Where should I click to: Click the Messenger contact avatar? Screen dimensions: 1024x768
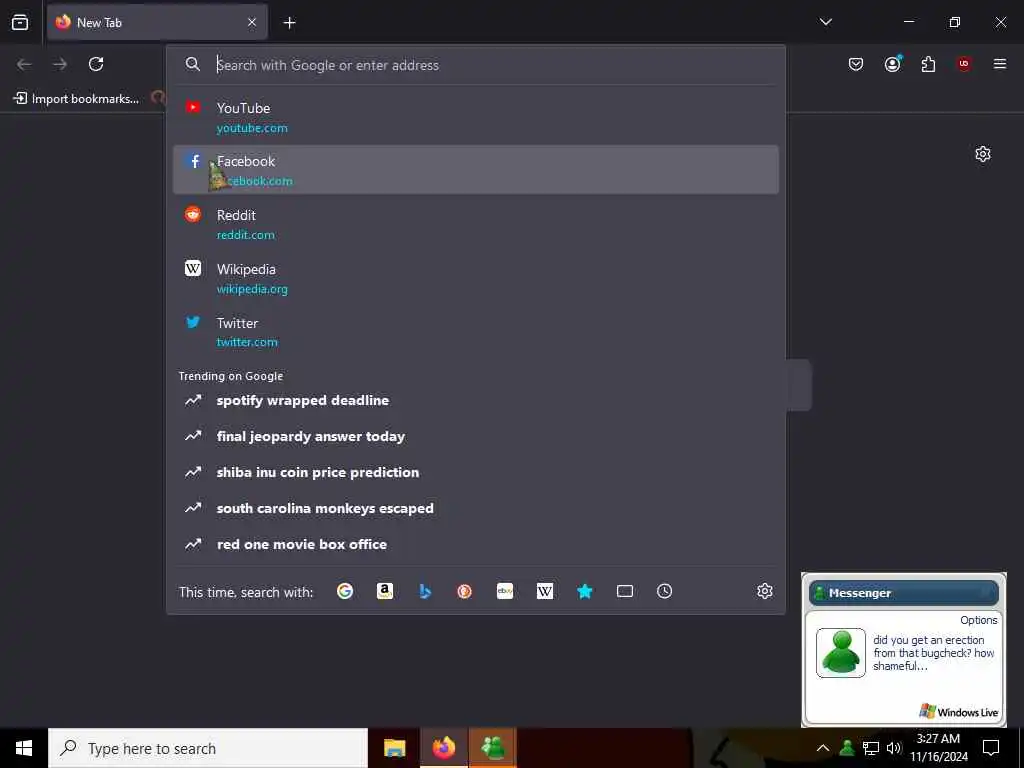[840, 652]
